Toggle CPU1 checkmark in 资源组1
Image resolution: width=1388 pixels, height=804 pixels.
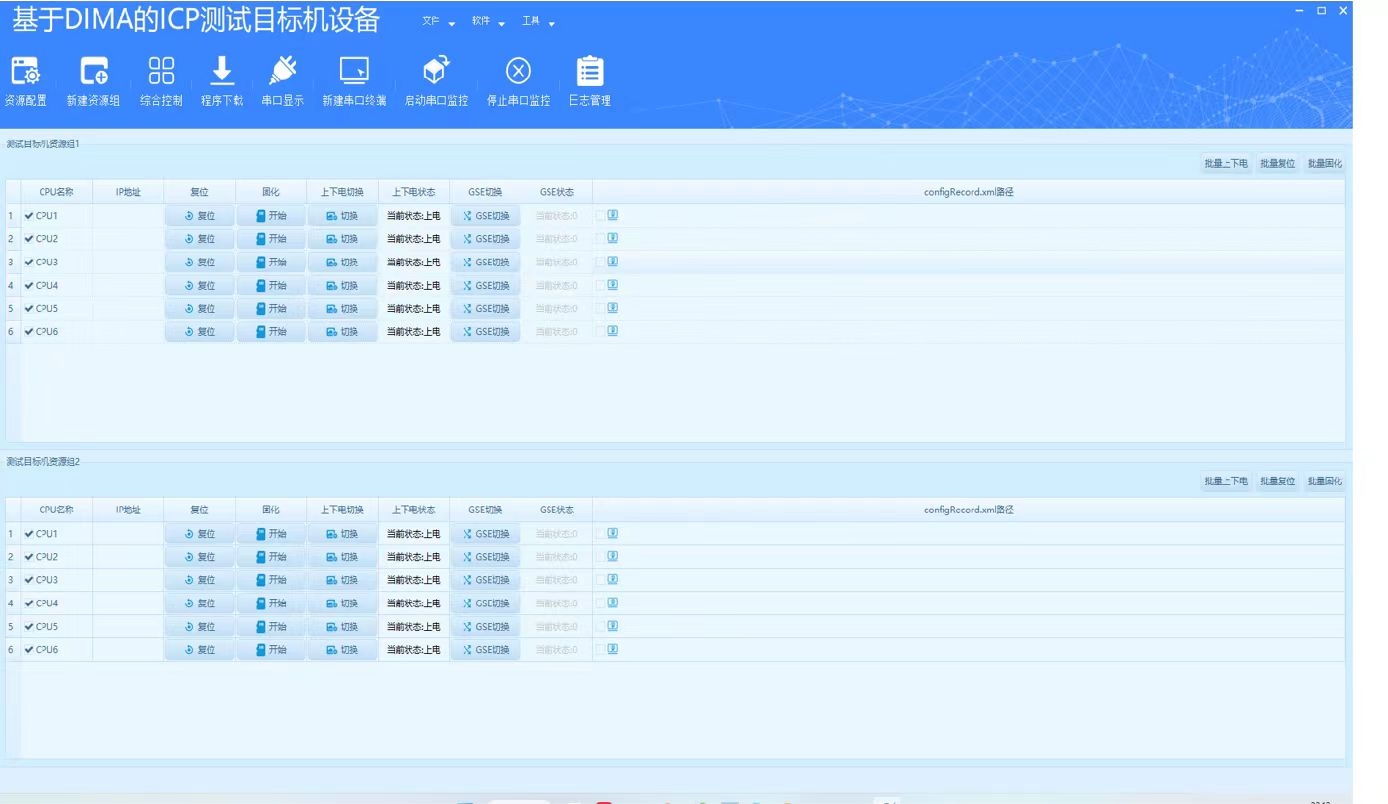click(29, 215)
